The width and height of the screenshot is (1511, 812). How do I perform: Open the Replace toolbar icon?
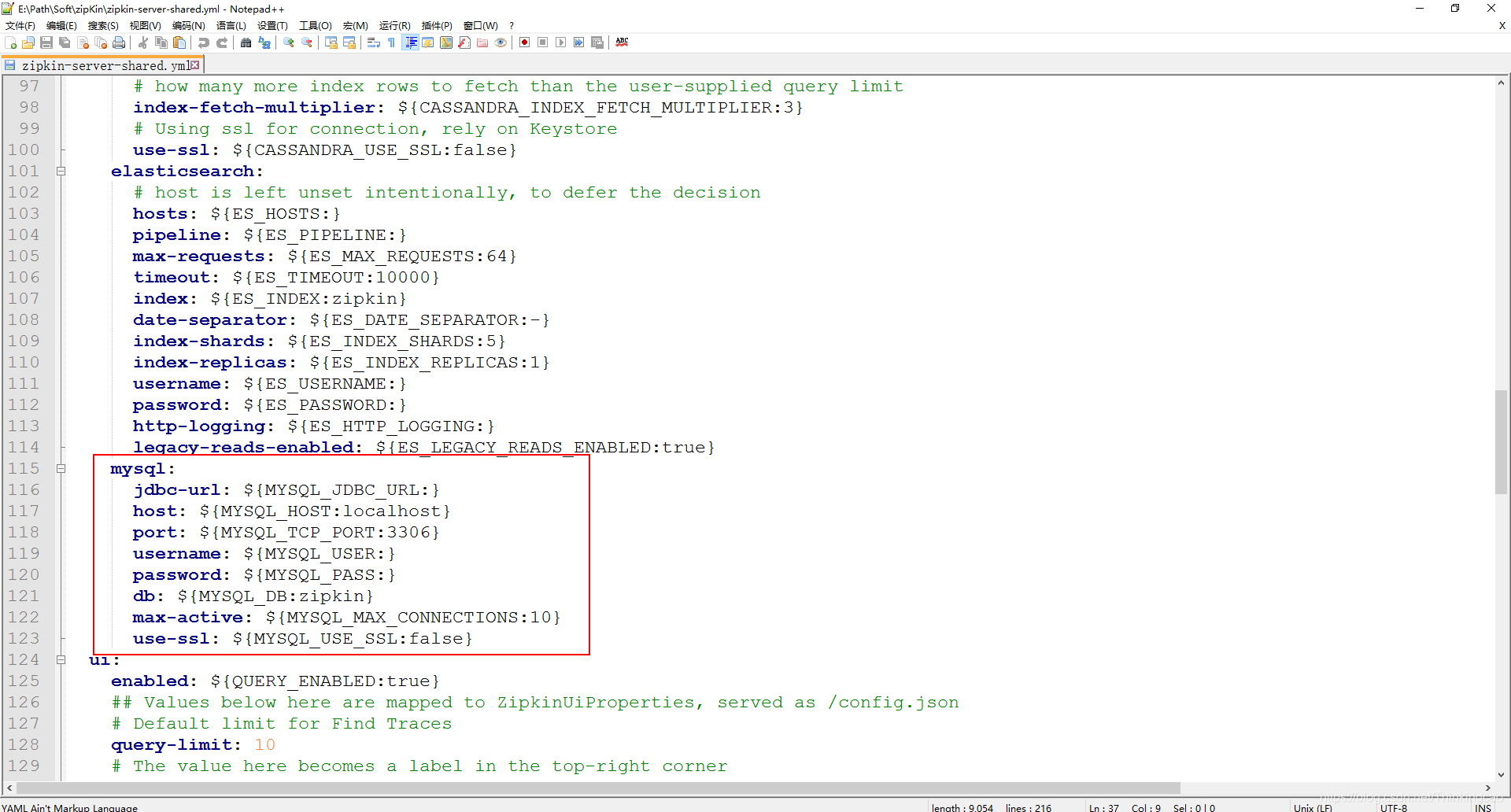264,42
